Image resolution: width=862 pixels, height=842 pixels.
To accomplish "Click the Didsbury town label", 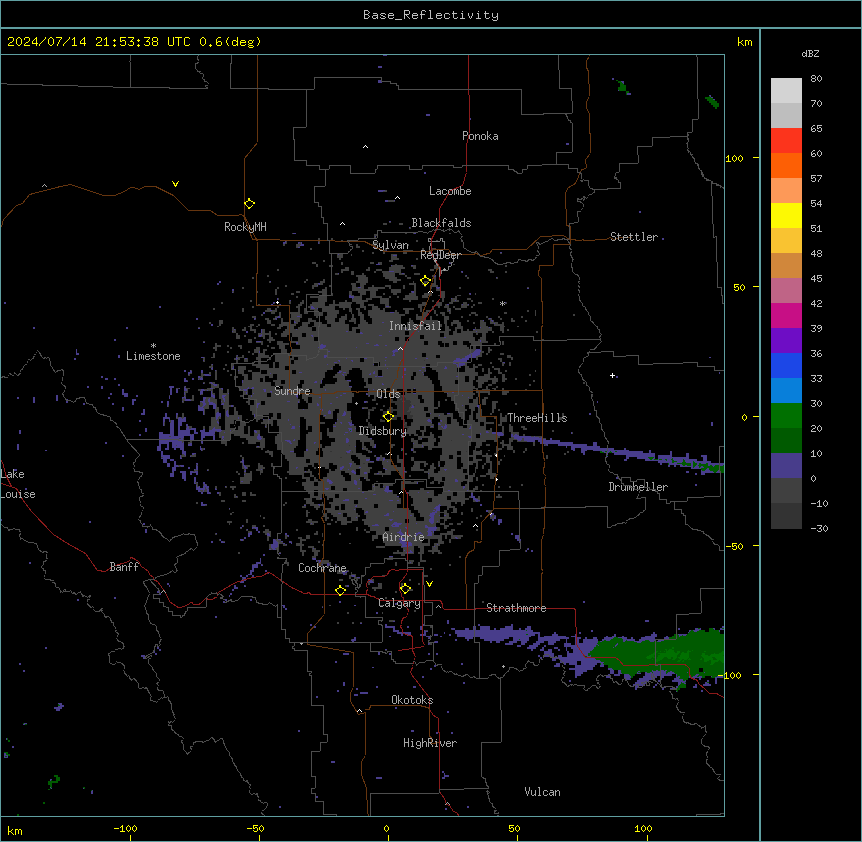I will [383, 431].
